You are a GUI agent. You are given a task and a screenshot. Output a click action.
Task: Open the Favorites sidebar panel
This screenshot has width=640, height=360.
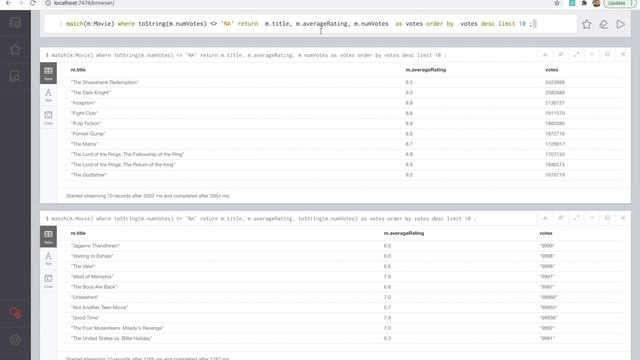(15, 49)
